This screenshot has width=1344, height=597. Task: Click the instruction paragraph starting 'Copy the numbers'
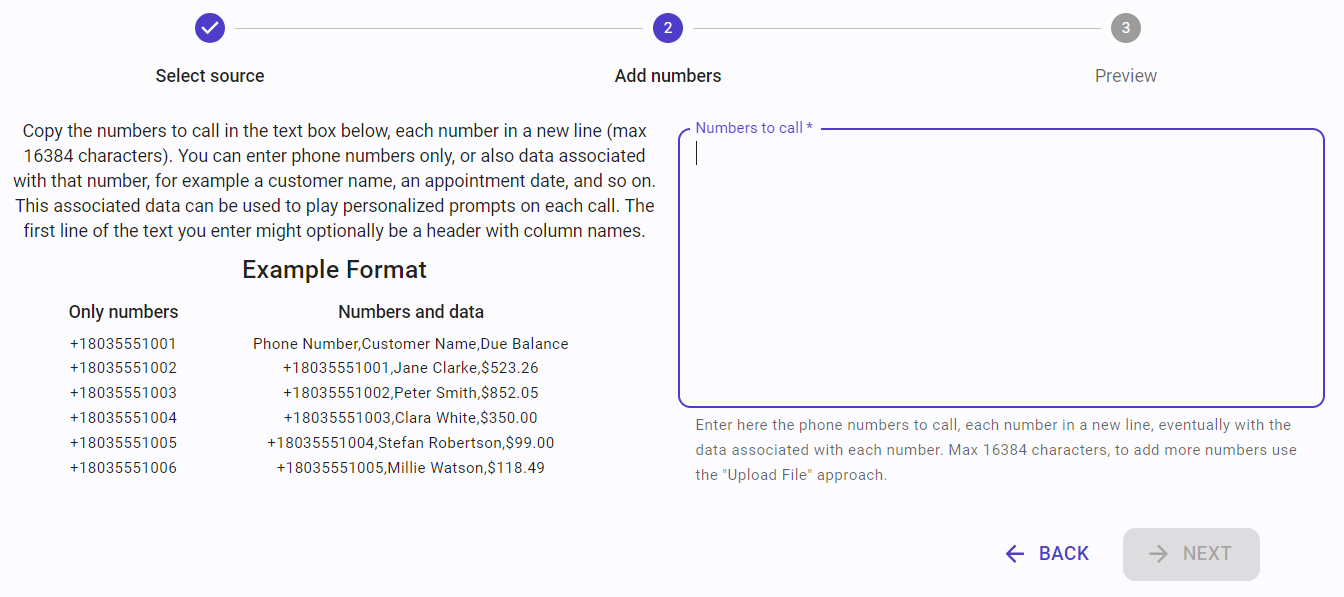(x=334, y=181)
